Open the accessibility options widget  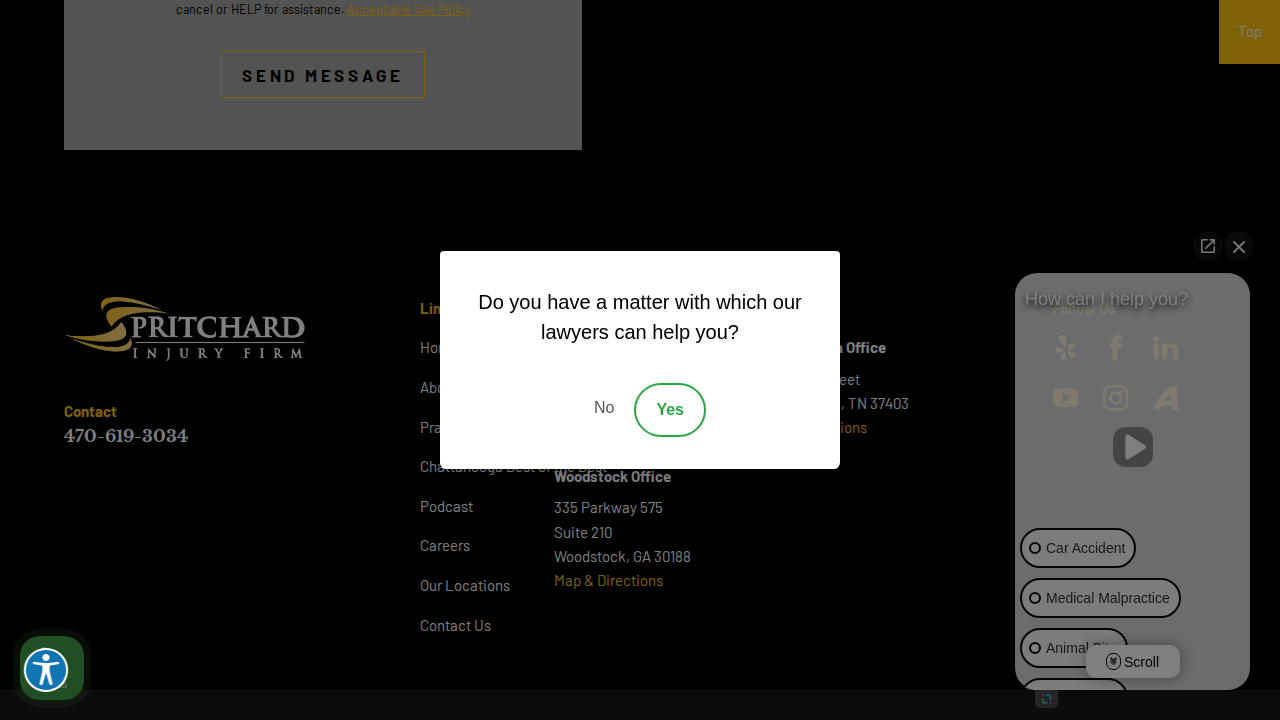[46, 669]
